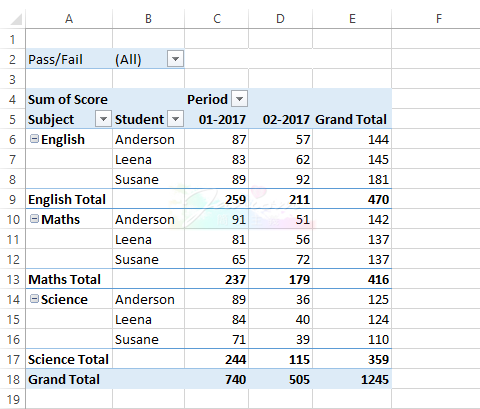Open the Student field filter dropdown
The width and height of the screenshot is (480, 409).
176,119
